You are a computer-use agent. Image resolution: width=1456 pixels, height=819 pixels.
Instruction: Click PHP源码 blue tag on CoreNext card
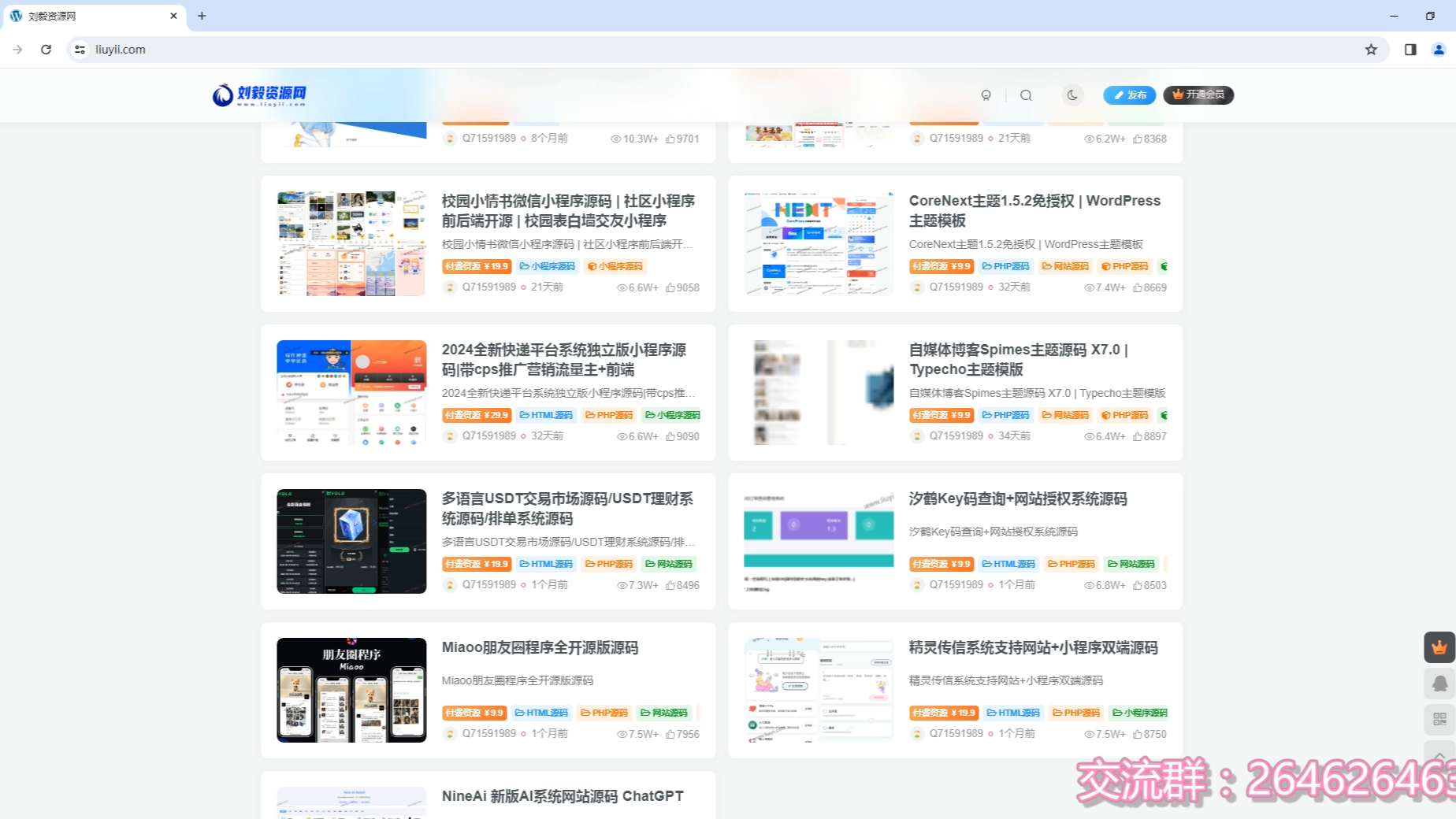[1006, 266]
